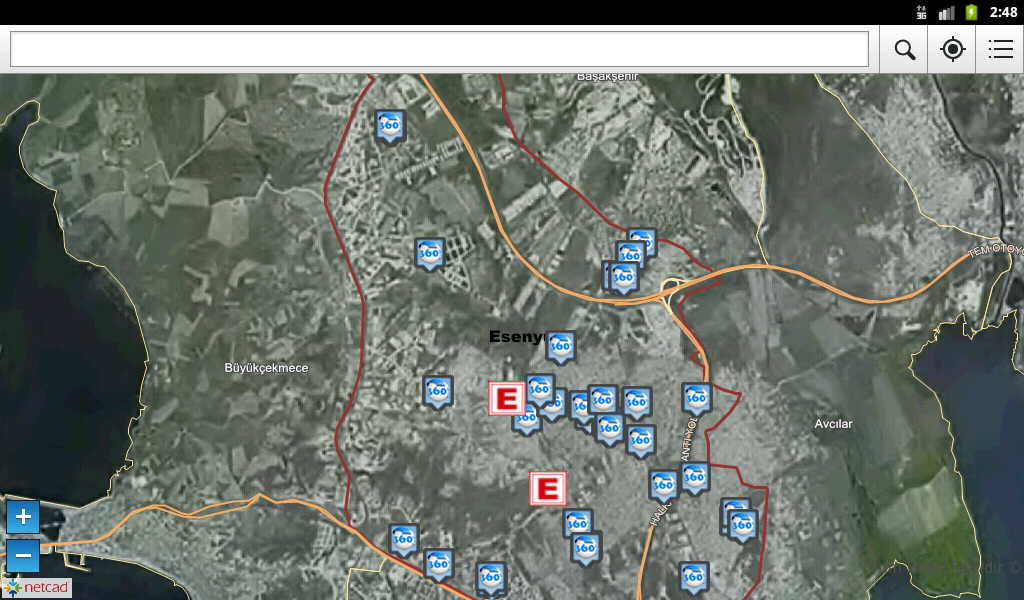
Task: Open 360 marker on the Haramidere road
Action: point(663,486)
